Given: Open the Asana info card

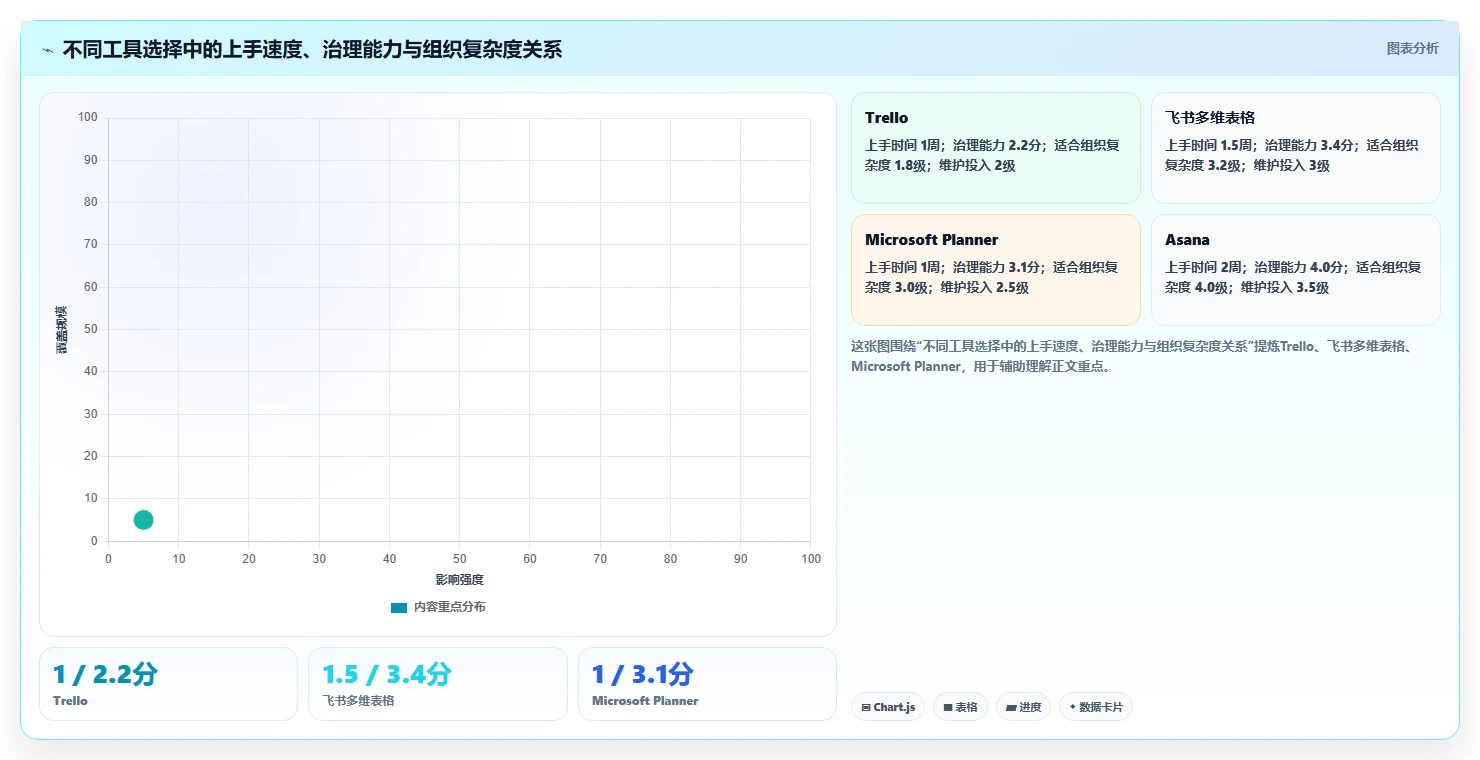Looking at the screenshot, I should (1295, 270).
